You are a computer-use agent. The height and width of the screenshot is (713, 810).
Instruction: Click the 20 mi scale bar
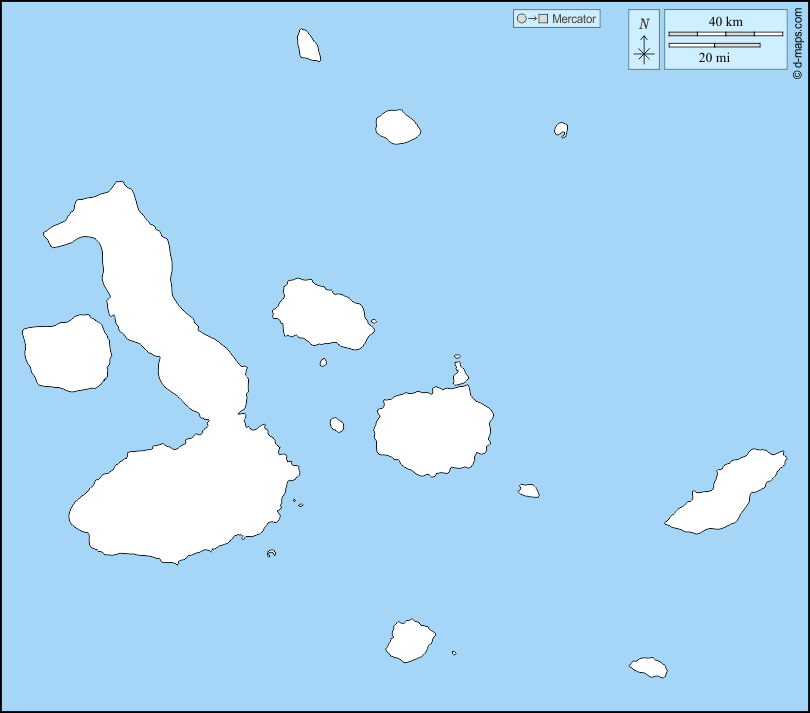point(714,45)
